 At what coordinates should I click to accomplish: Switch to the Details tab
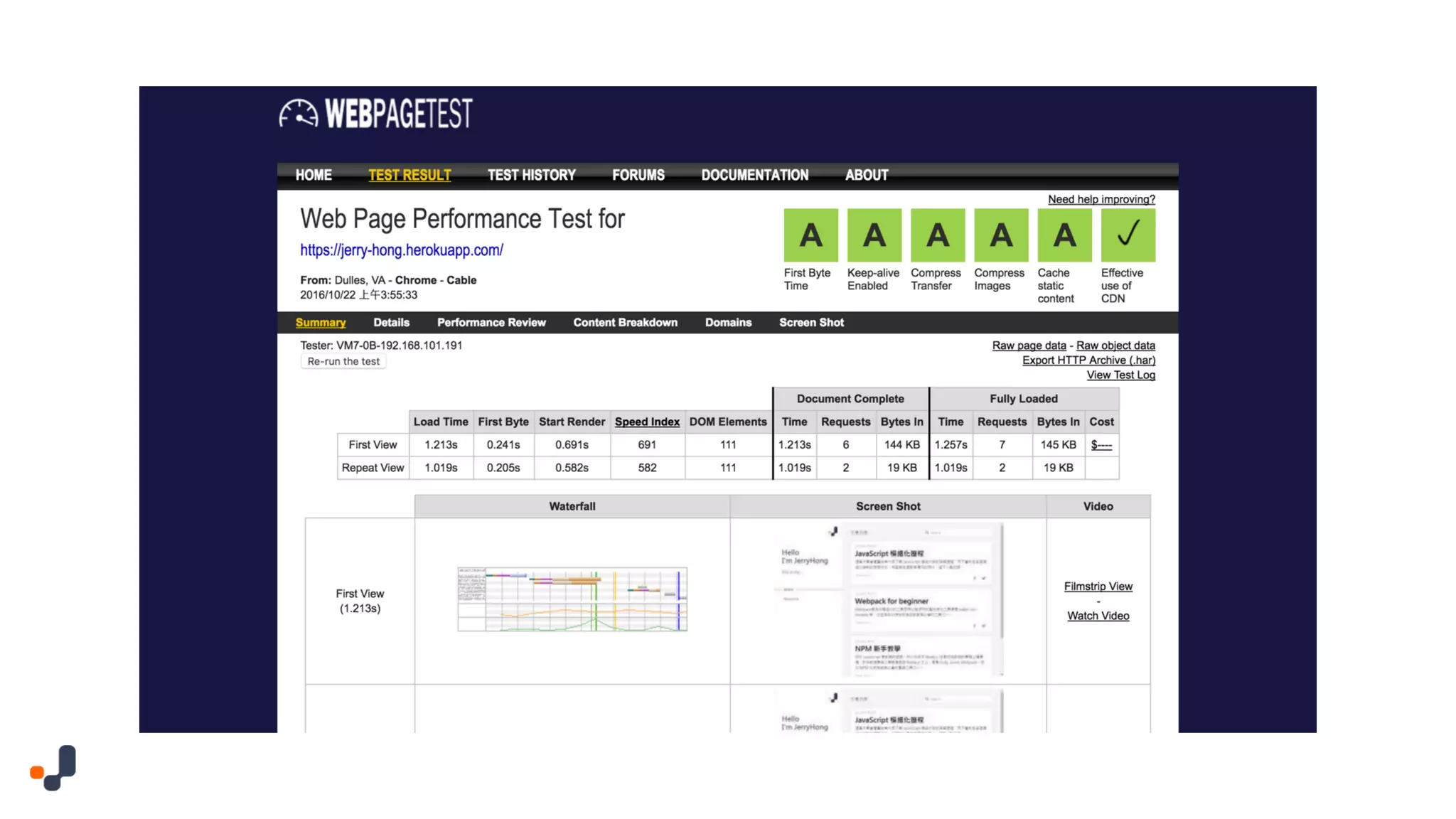(391, 323)
